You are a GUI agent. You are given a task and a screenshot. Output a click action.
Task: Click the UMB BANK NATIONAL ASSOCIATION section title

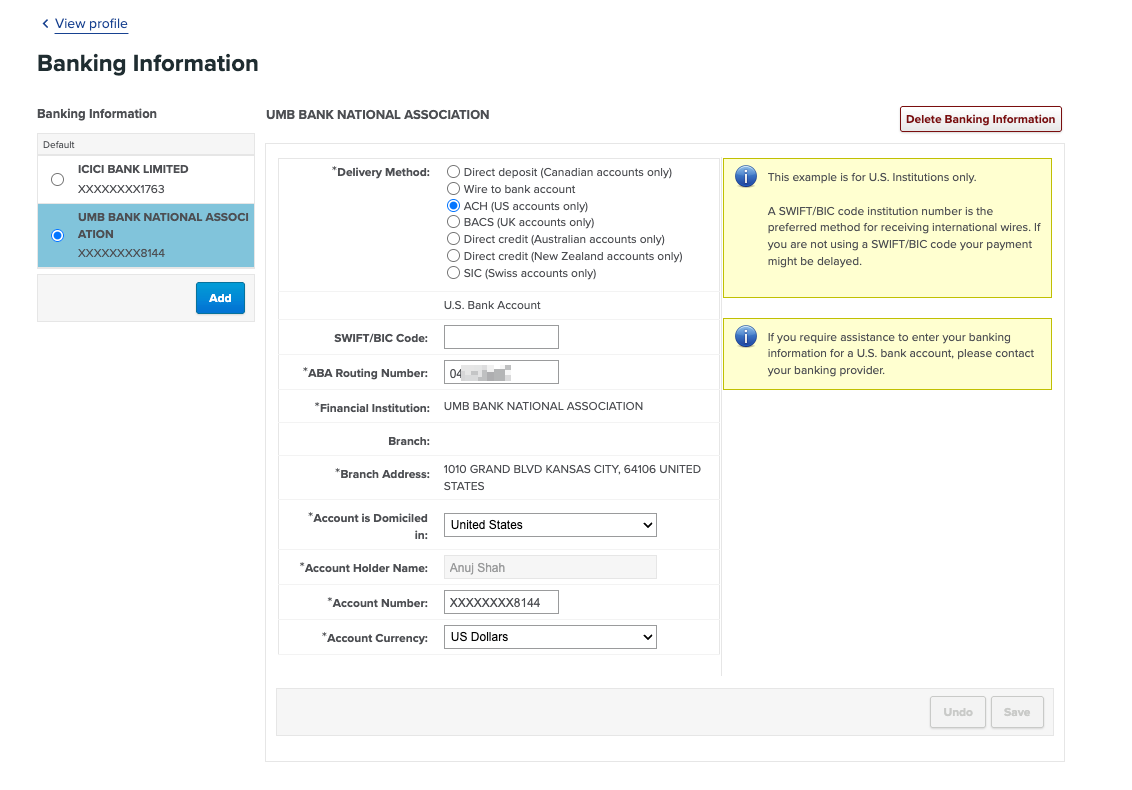[x=378, y=115]
